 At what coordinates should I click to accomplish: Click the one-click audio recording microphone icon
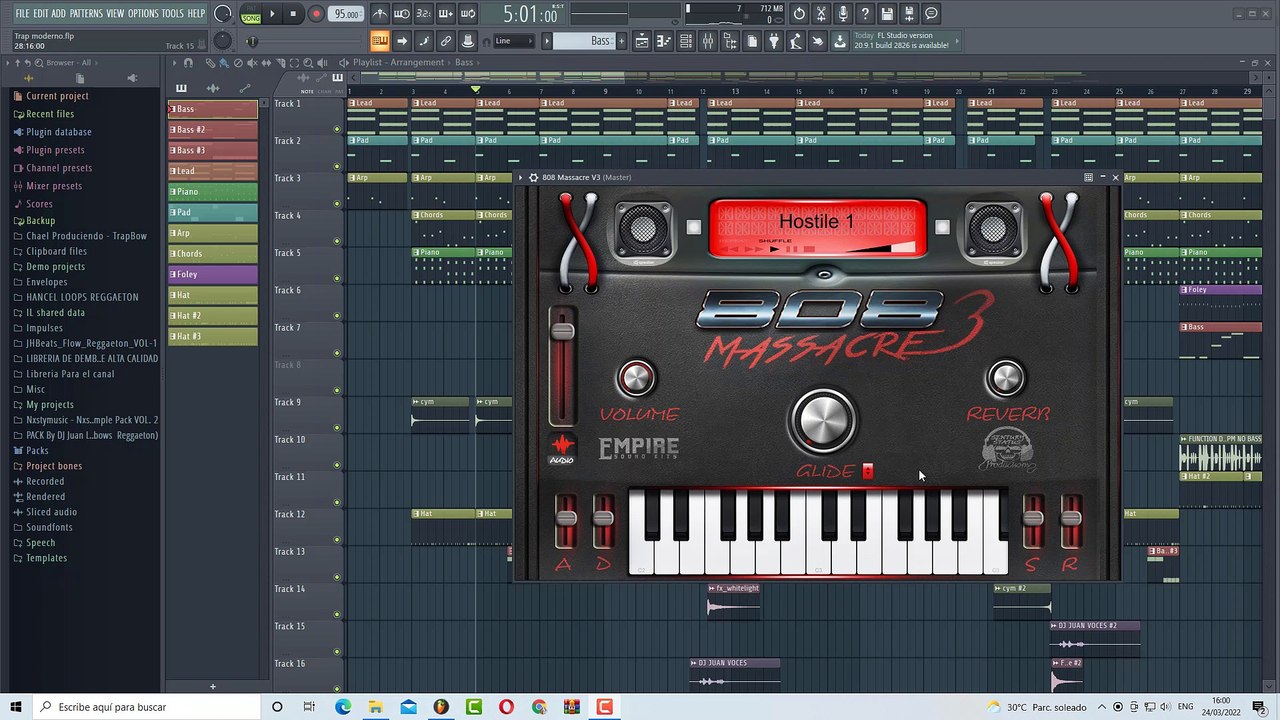(x=843, y=14)
